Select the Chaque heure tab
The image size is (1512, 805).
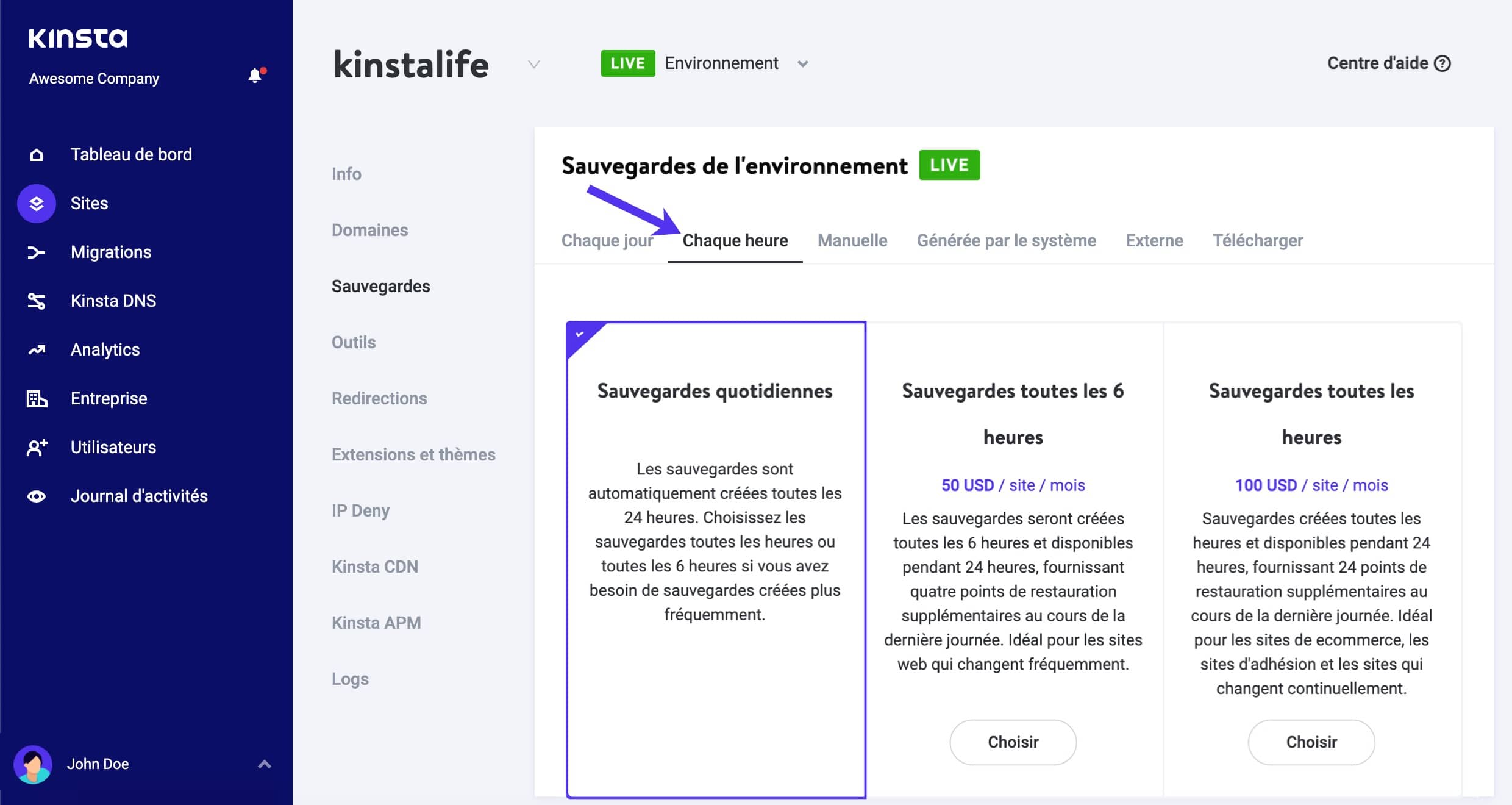[x=734, y=240]
